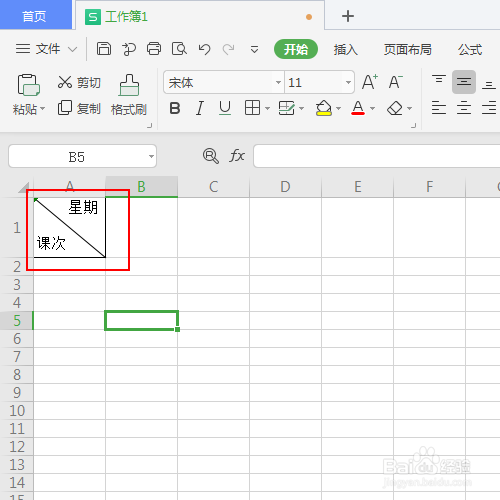Add a new tab with plus button

click(348, 16)
